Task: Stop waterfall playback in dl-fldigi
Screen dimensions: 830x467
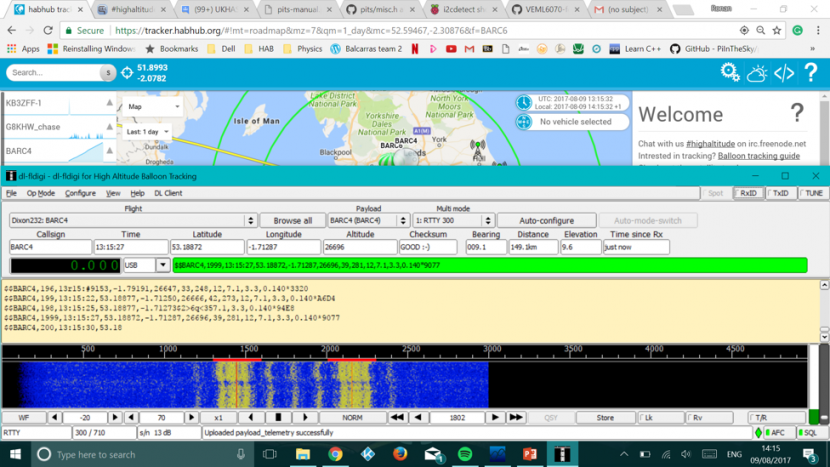Action: point(278,418)
